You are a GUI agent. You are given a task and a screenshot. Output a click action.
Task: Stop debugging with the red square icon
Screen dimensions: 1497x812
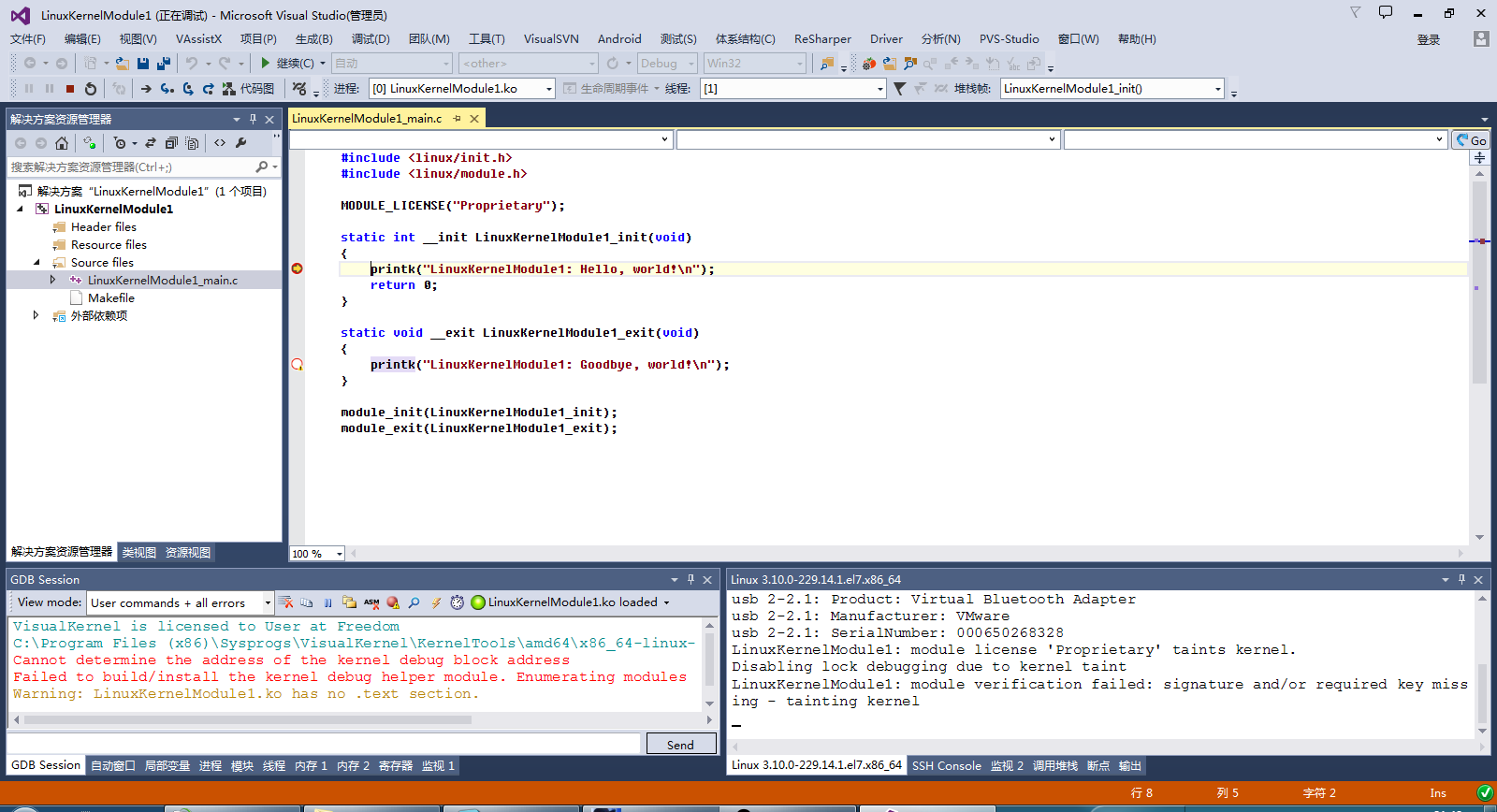pyautogui.click(x=70, y=89)
